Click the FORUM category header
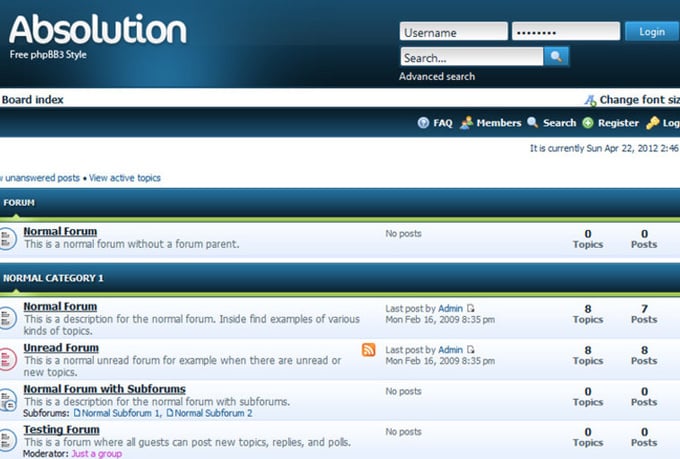Screen dimensions: 680x459 click(x=19, y=203)
